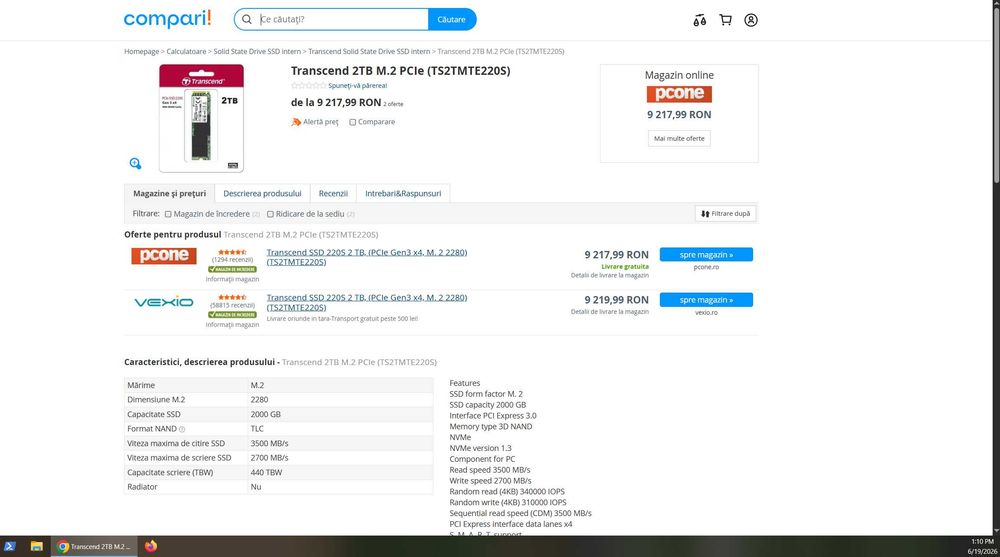The image size is (1000, 557).
Task: Click the Spuneți-vă părerea! link
Action: 358,85
